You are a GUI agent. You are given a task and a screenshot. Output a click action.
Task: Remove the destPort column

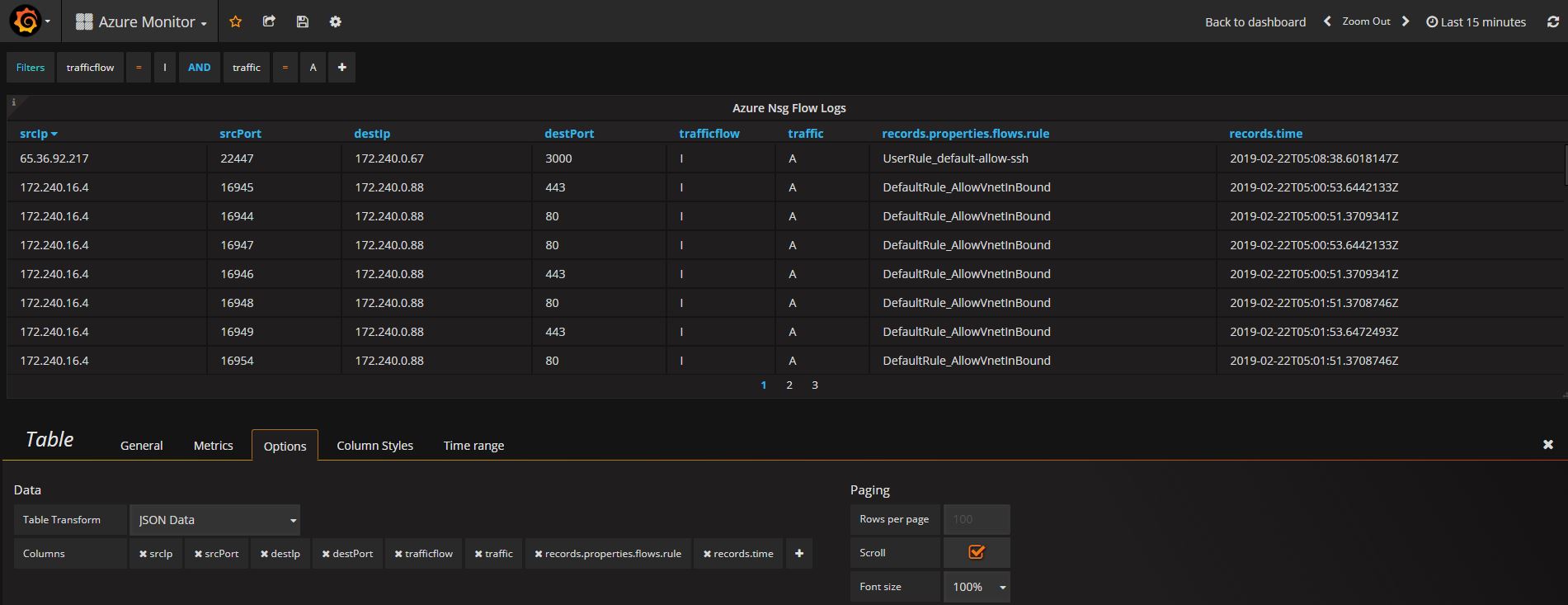point(326,554)
